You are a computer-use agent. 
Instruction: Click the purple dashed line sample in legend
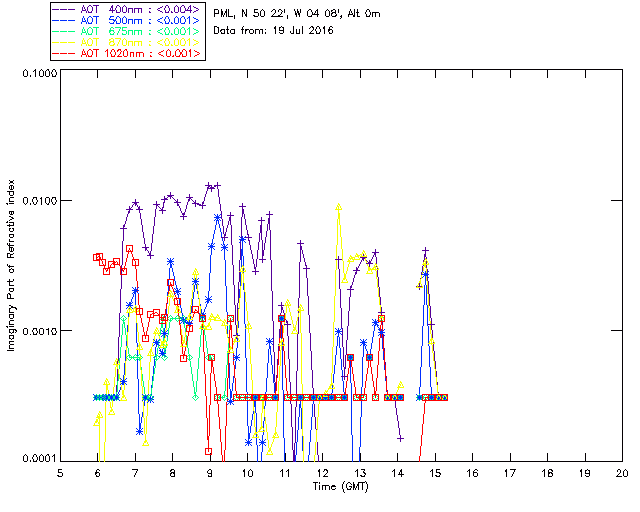point(64,9)
